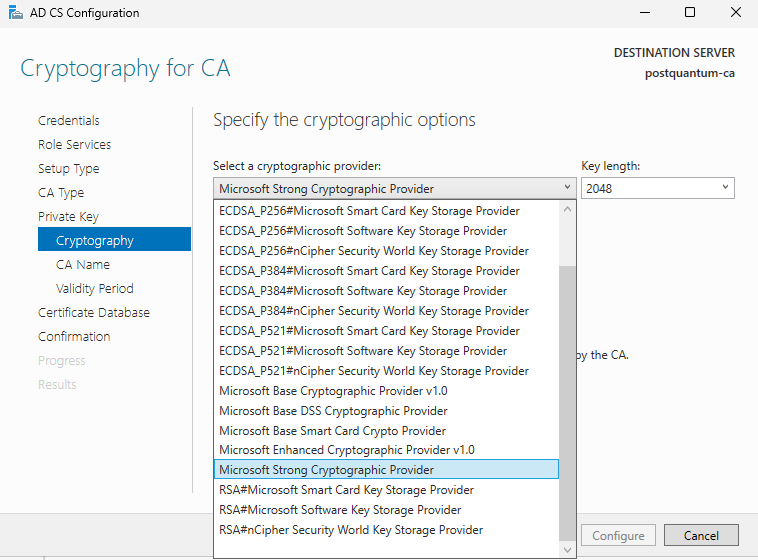The height and width of the screenshot is (560, 758).
Task: Minimize the AD CS Configuration window
Action: (645, 13)
